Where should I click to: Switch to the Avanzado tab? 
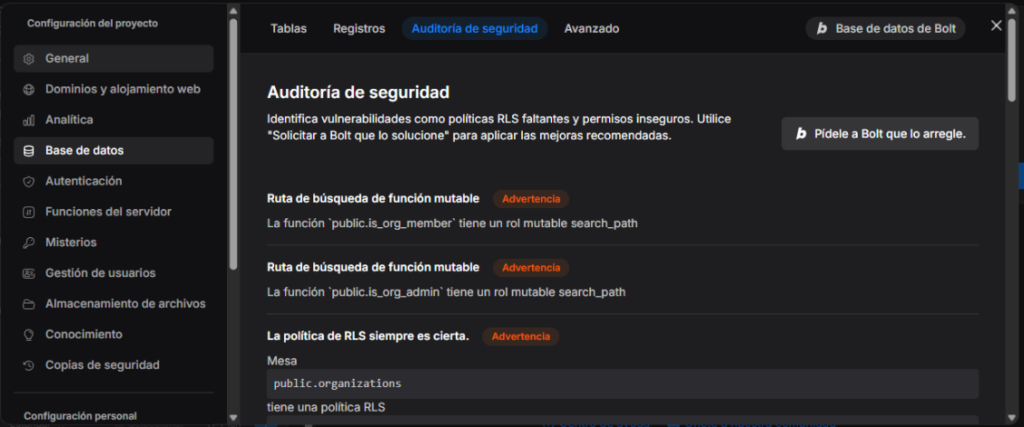coord(592,29)
